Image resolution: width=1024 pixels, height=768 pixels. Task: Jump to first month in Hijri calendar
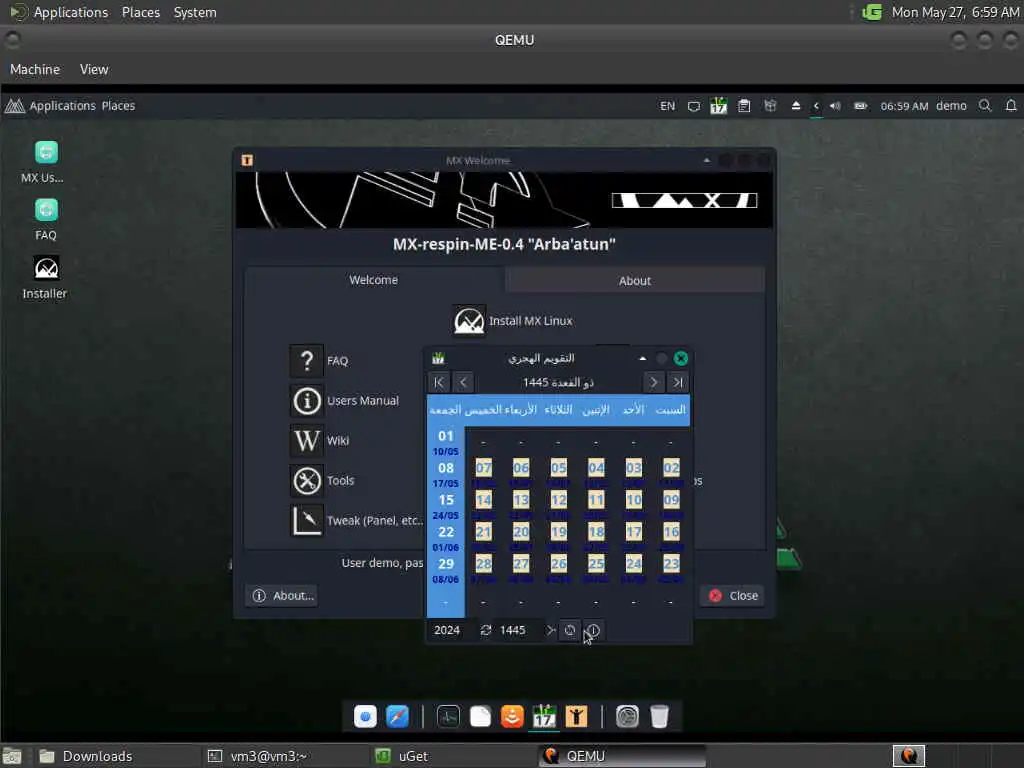439,383
